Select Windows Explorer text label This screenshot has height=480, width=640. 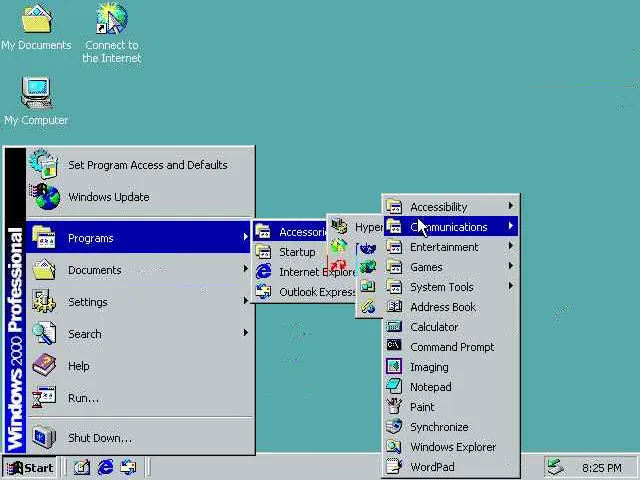pos(453,447)
